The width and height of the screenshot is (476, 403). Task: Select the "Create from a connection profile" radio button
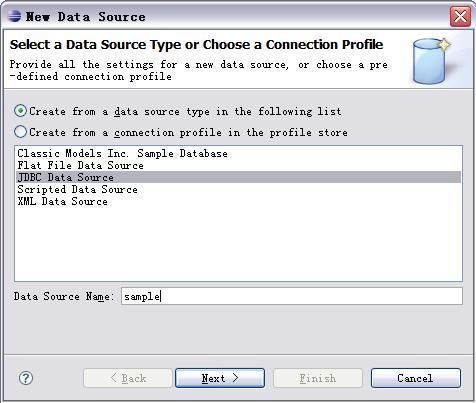pos(21,132)
